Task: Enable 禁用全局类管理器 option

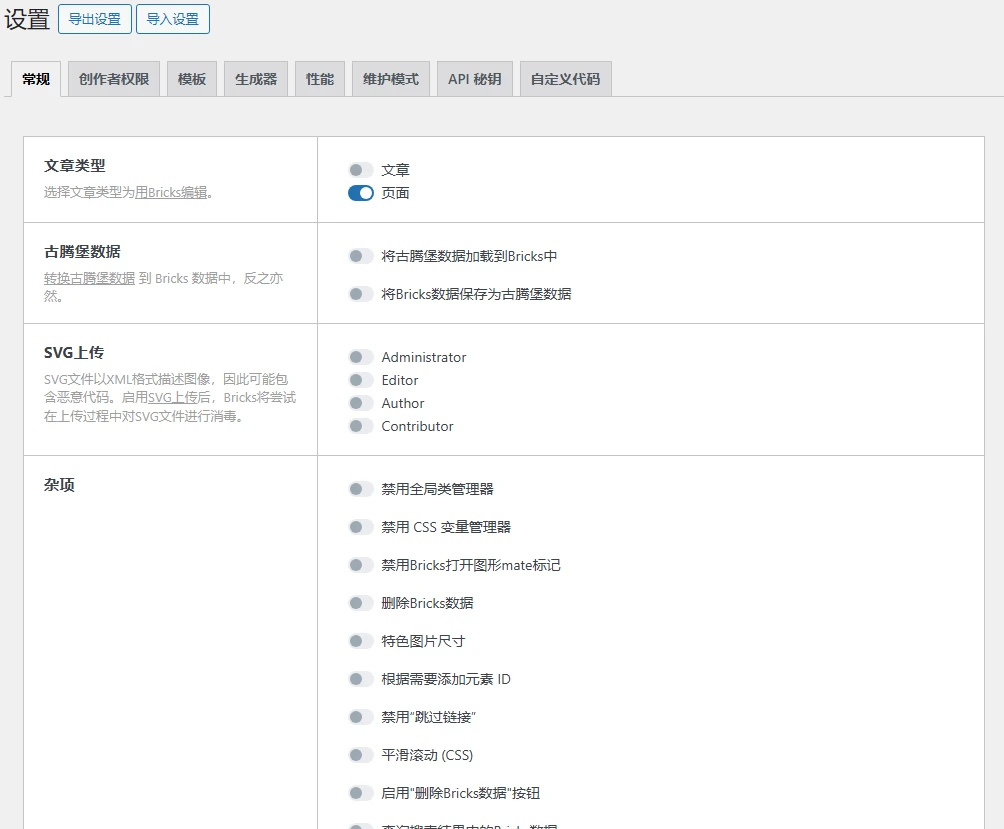Action: point(360,489)
